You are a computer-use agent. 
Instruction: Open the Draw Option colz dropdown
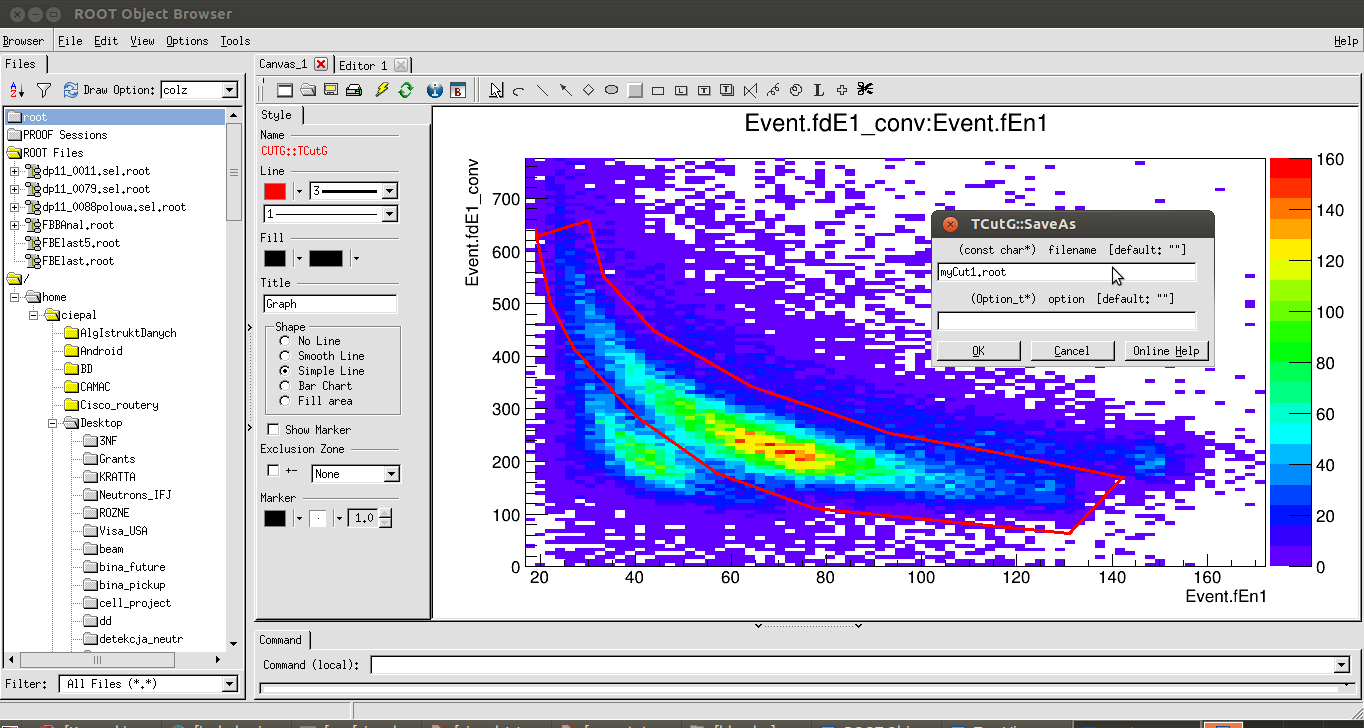(x=229, y=90)
